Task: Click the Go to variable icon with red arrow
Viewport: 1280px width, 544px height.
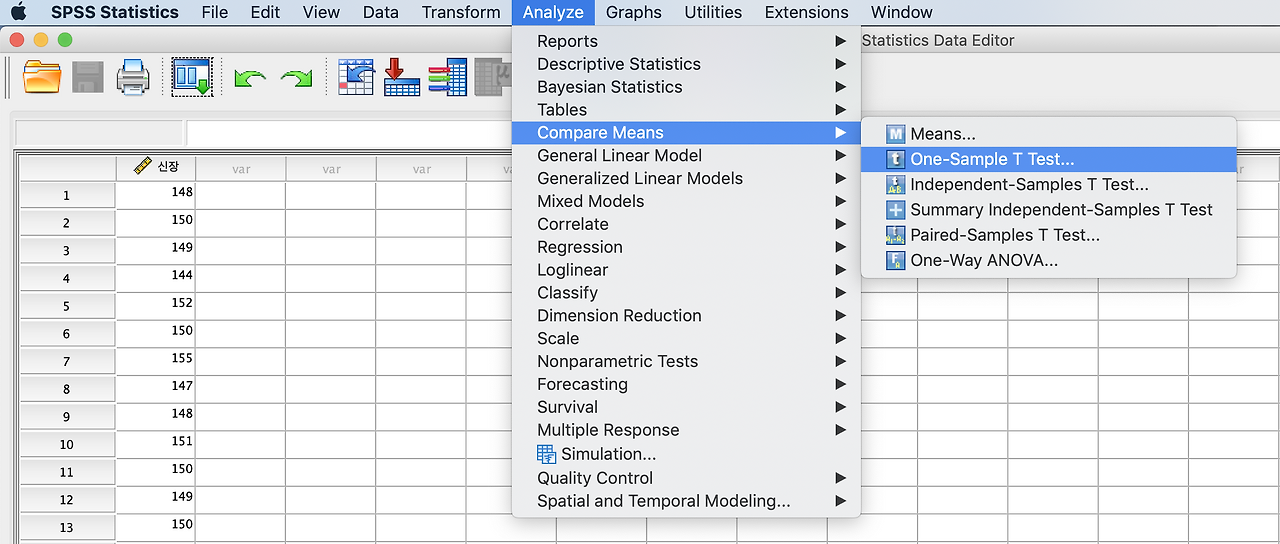Action: [x=402, y=77]
